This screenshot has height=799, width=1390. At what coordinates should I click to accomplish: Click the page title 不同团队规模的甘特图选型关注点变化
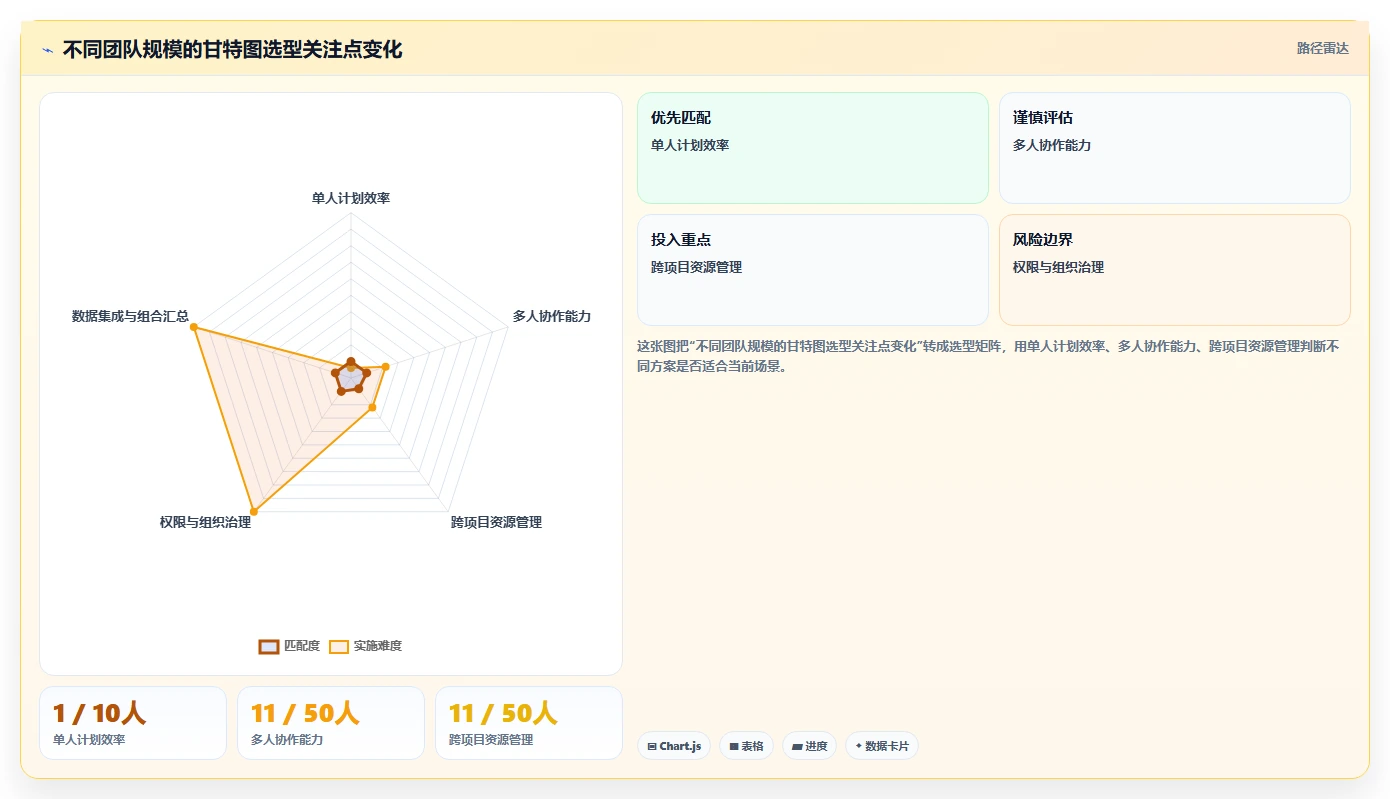(x=233, y=49)
